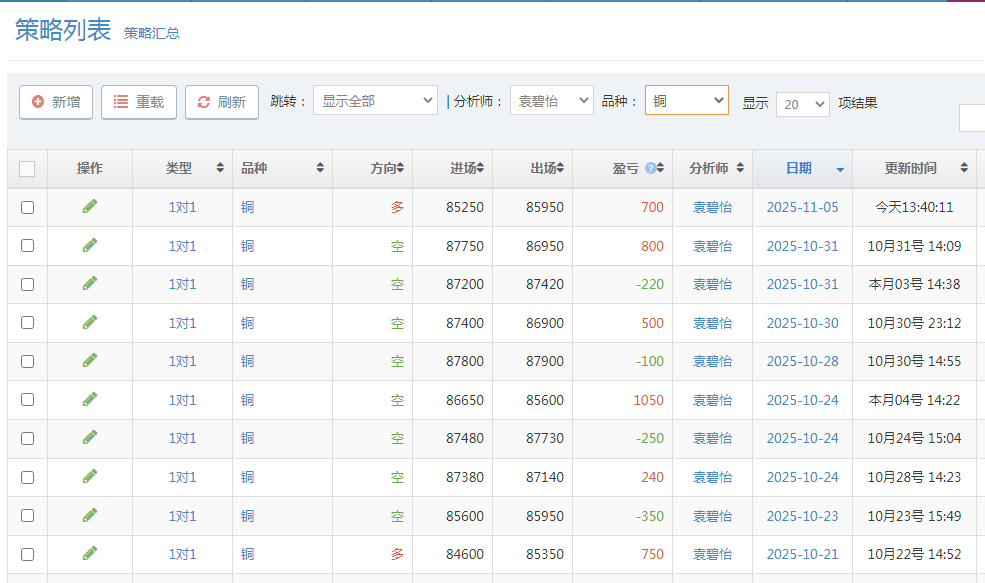
Task: Click edit pencil for the 2025-10-30 row
Action: click(90, 322)
